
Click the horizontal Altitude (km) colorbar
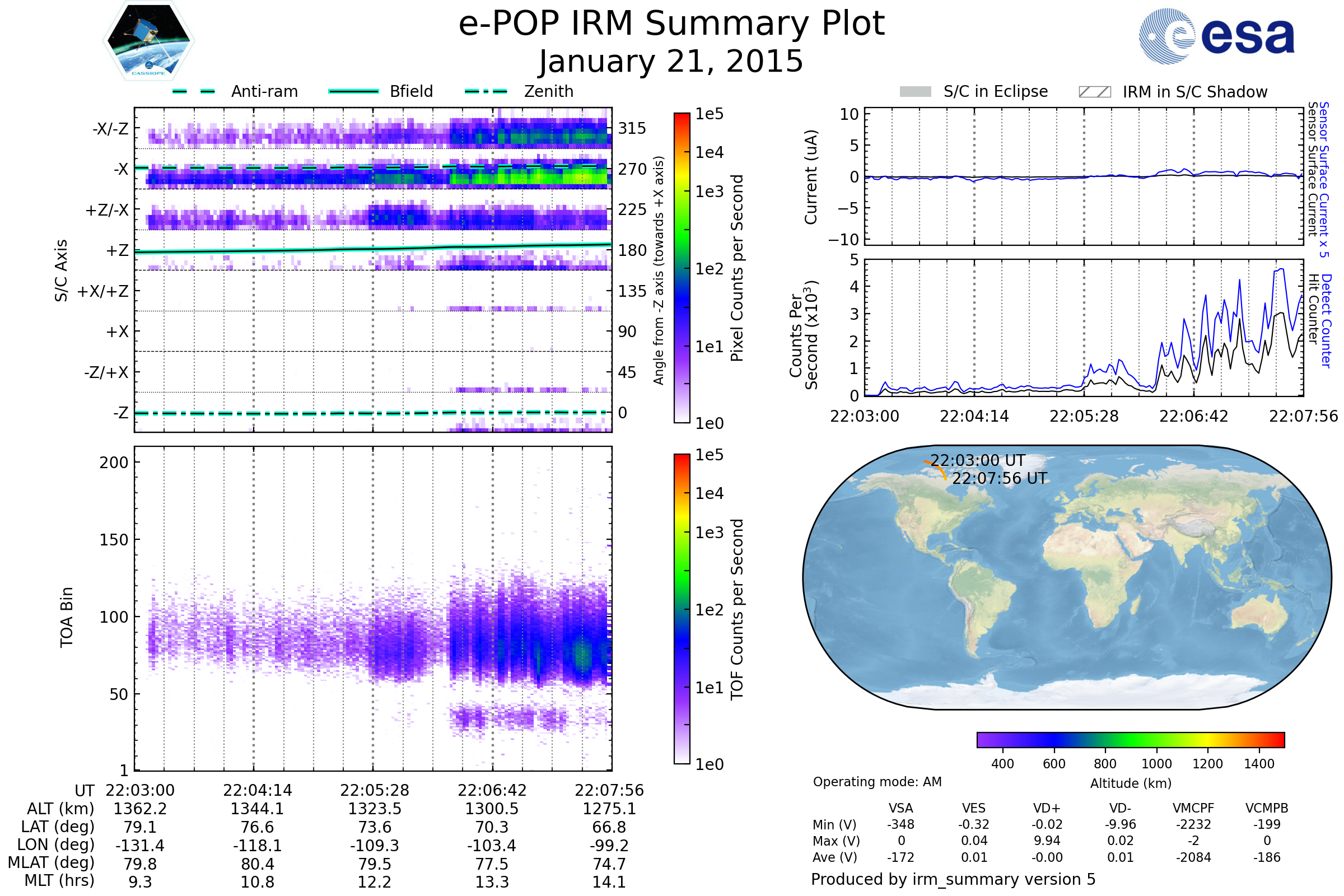pos(1130,740)
